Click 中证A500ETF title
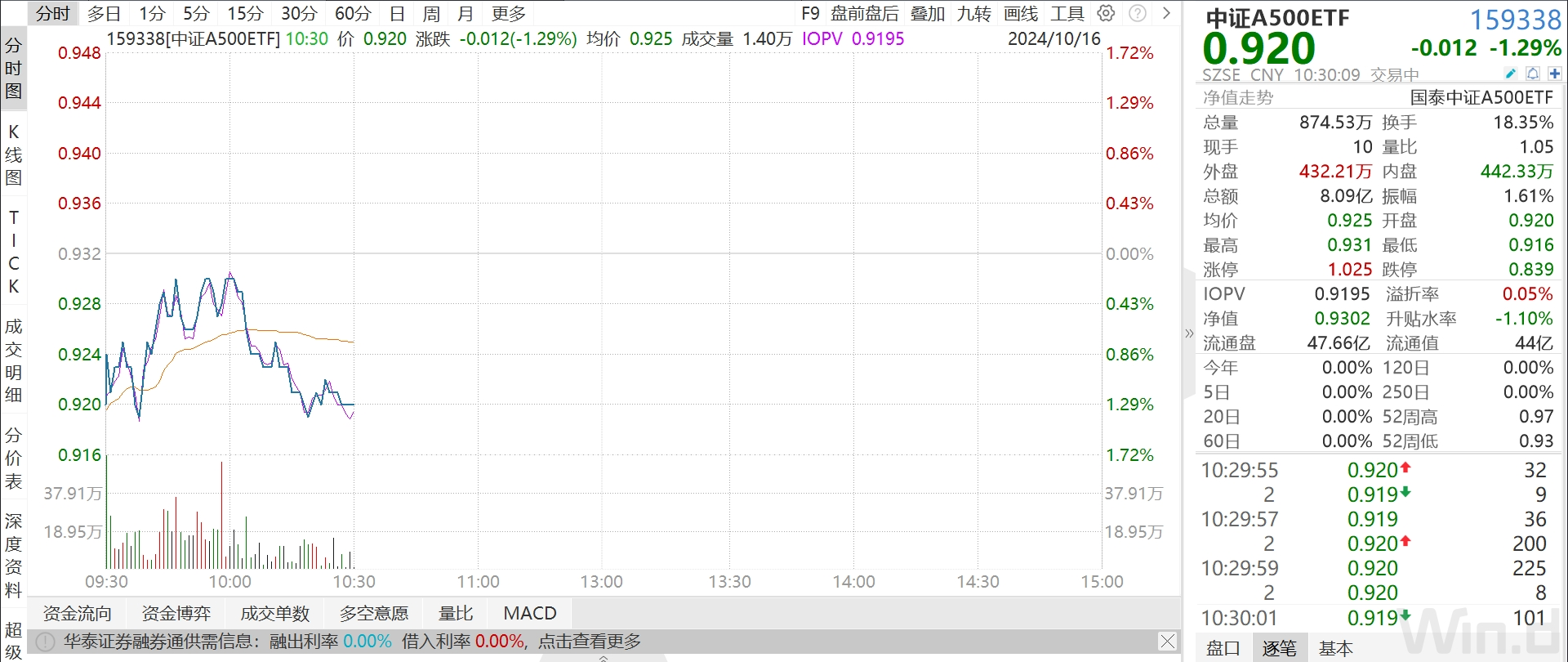The height and width of the screenshot is (662, 1568). click(1277, 18)
